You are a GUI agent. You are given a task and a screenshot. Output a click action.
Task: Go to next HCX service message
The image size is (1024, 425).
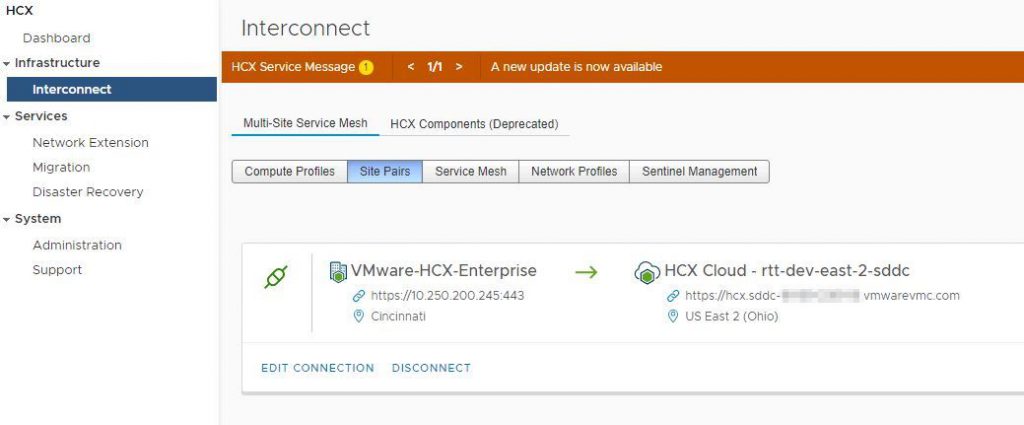[459, 67]
